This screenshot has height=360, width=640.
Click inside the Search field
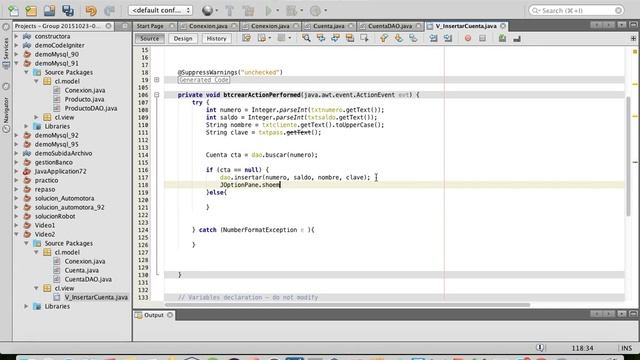click(x=576, y=10)
